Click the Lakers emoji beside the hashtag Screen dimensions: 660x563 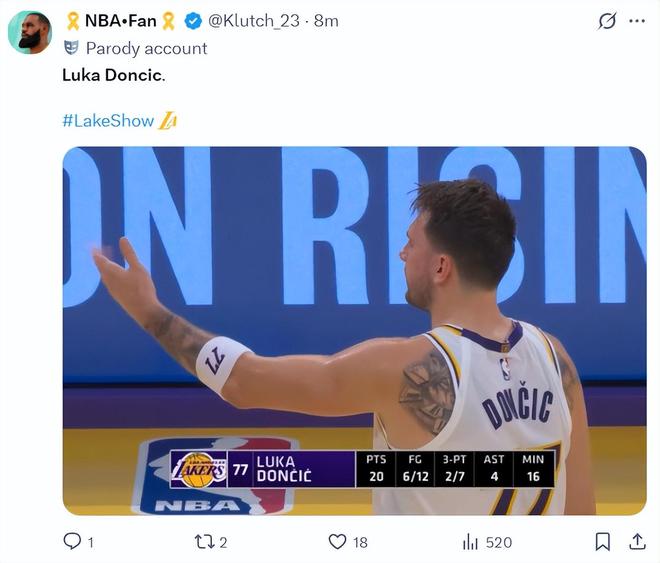click(168, 121)
